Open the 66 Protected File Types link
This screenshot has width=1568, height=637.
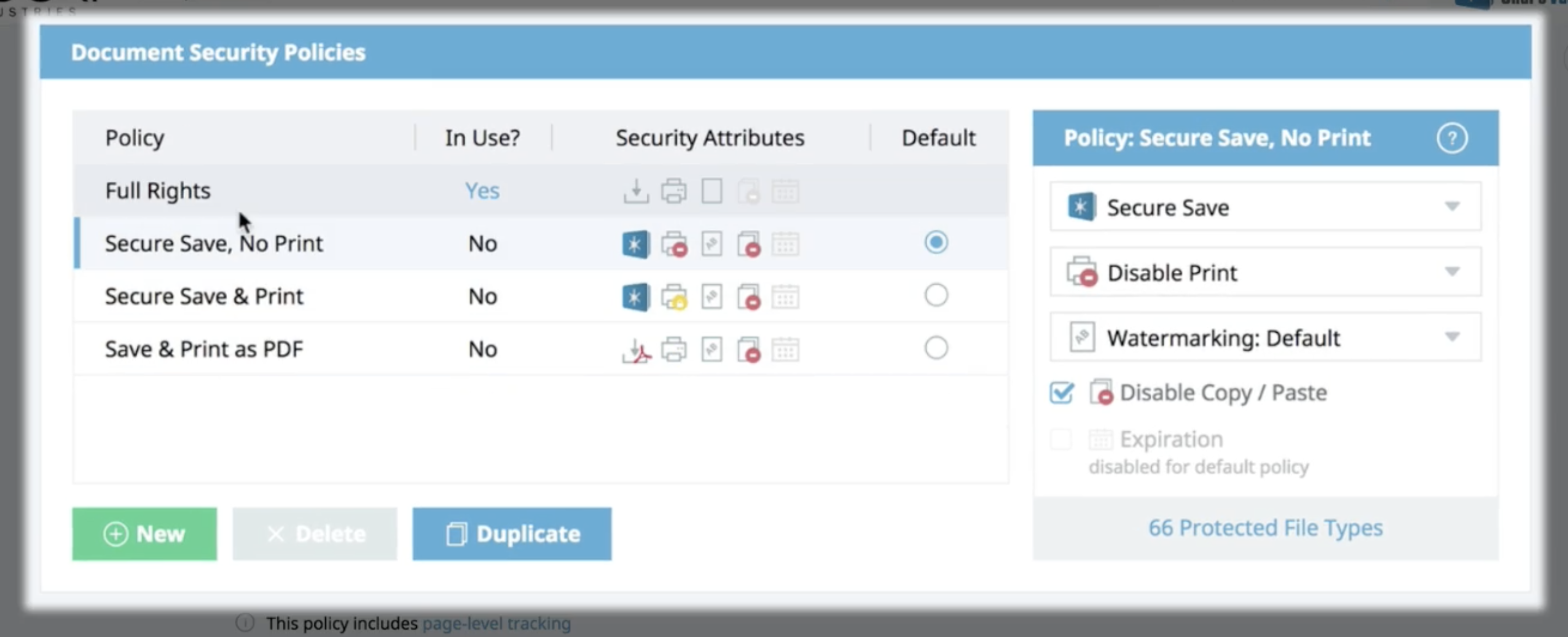(1265, 527)
